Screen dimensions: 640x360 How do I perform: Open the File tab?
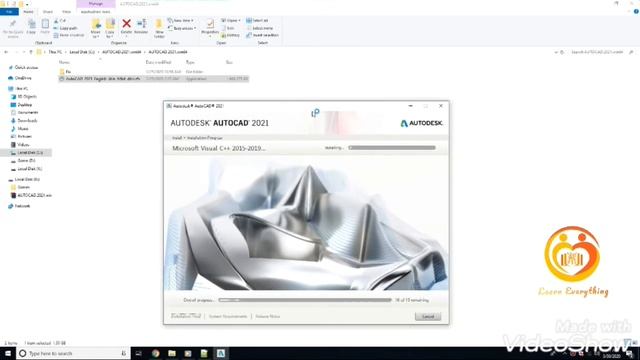(9, 12)
